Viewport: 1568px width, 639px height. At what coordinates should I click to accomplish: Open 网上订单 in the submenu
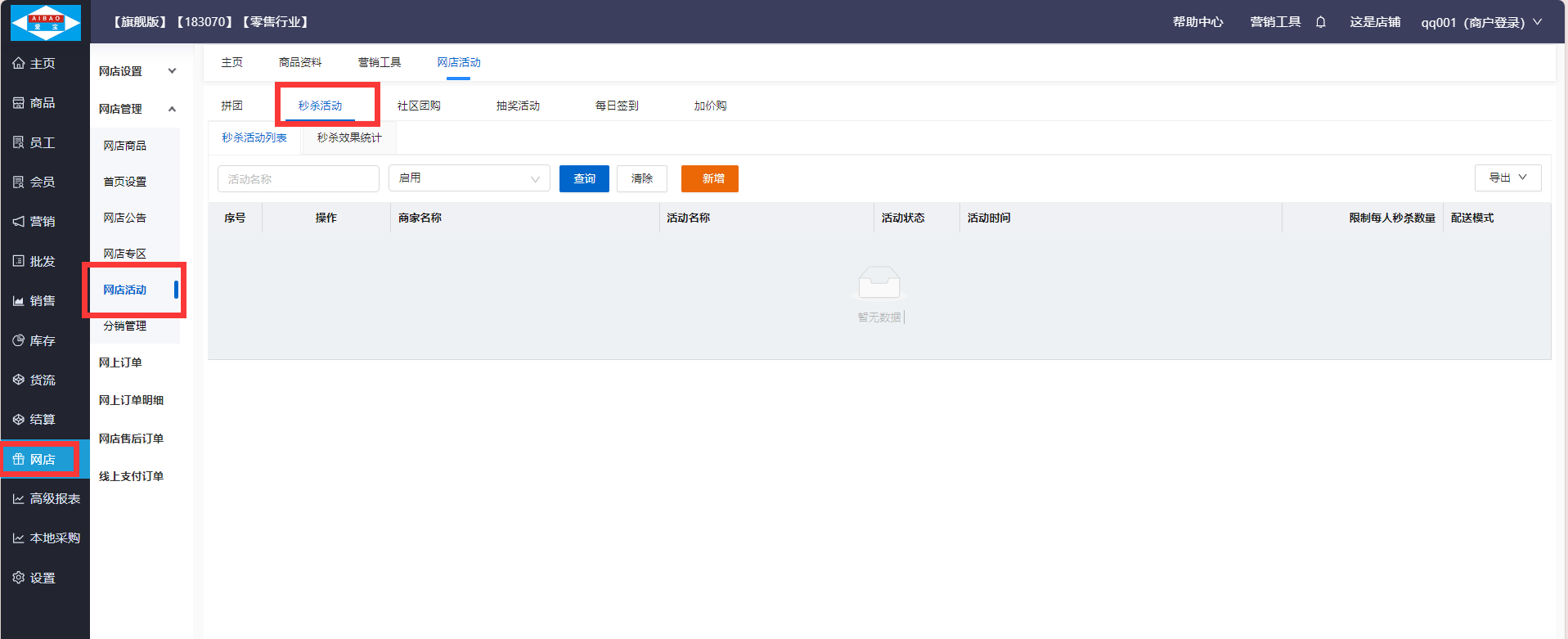click(x=120, y=362)
